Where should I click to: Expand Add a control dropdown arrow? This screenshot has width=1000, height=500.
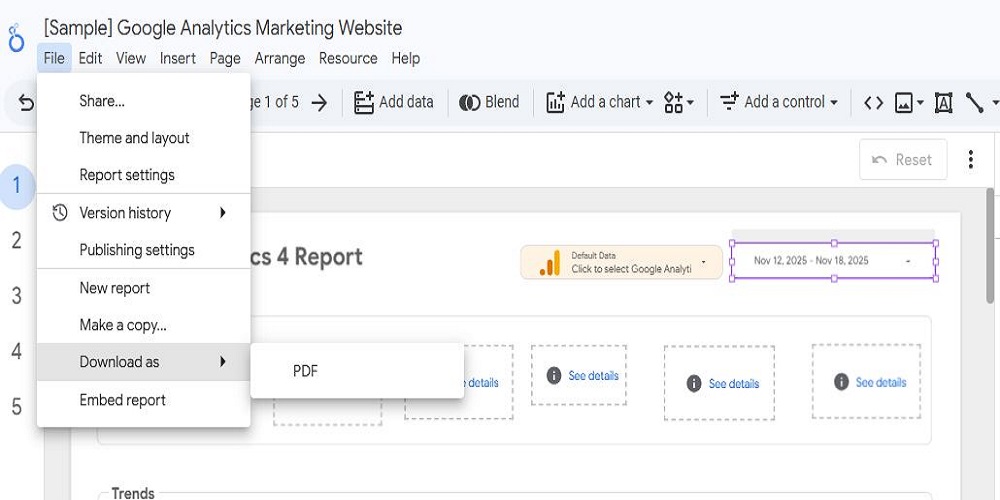tap(834, 102)
